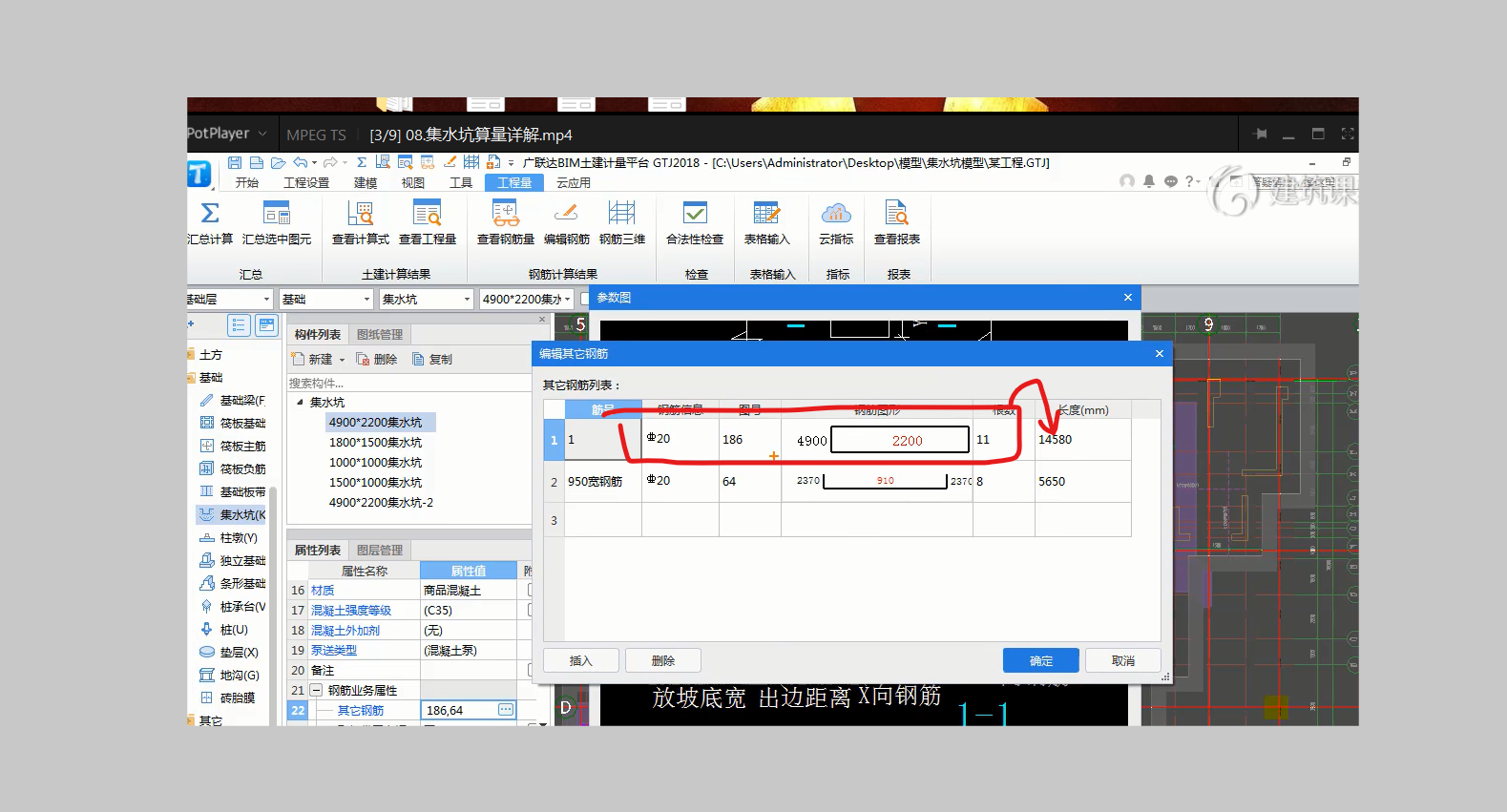Screen dimensions: 1507x812
Task: Open 图纸管理 tab in component panel
Action: (380, 335)
